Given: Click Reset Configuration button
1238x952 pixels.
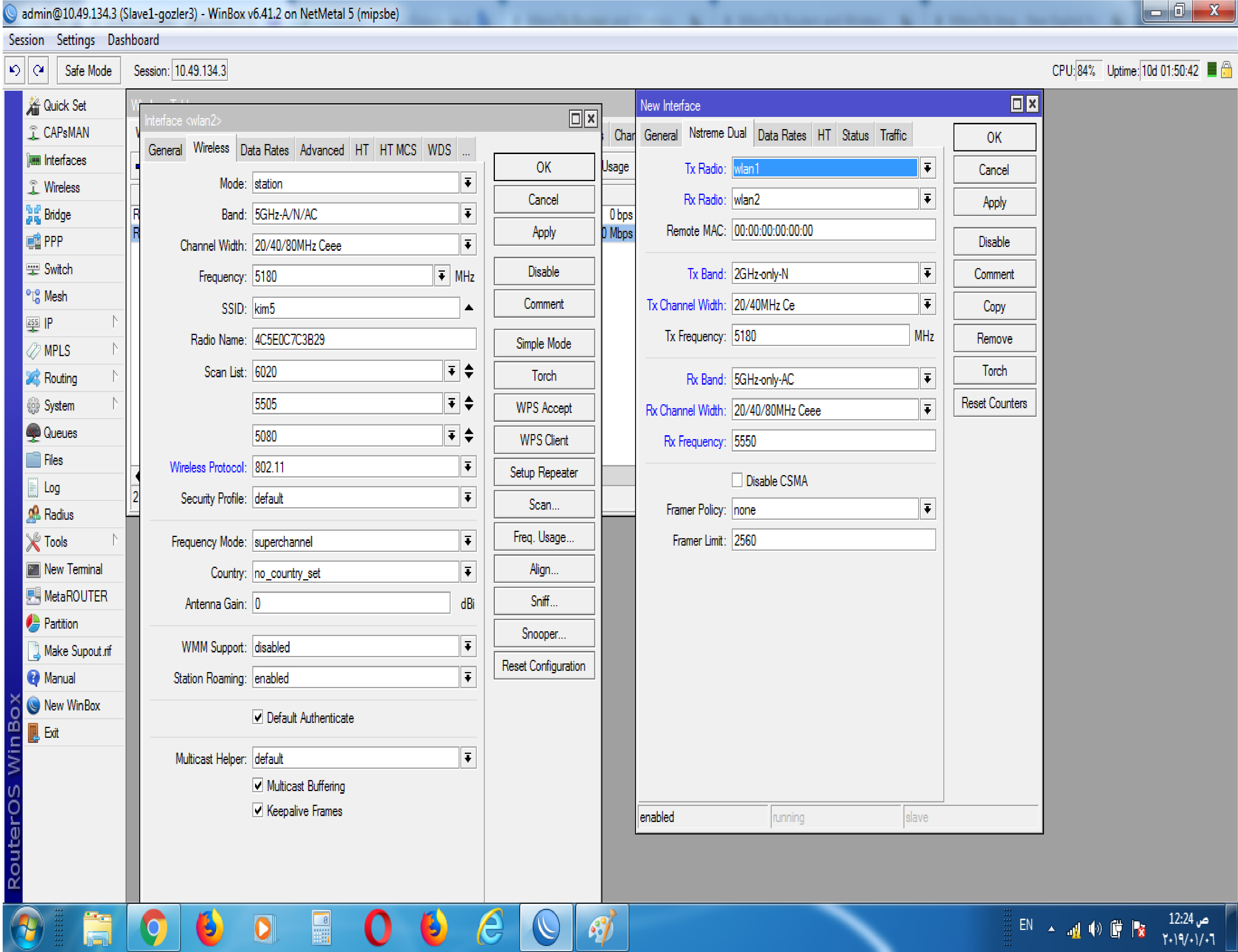Looking at the screenshot, I should (x=544, y=666).
